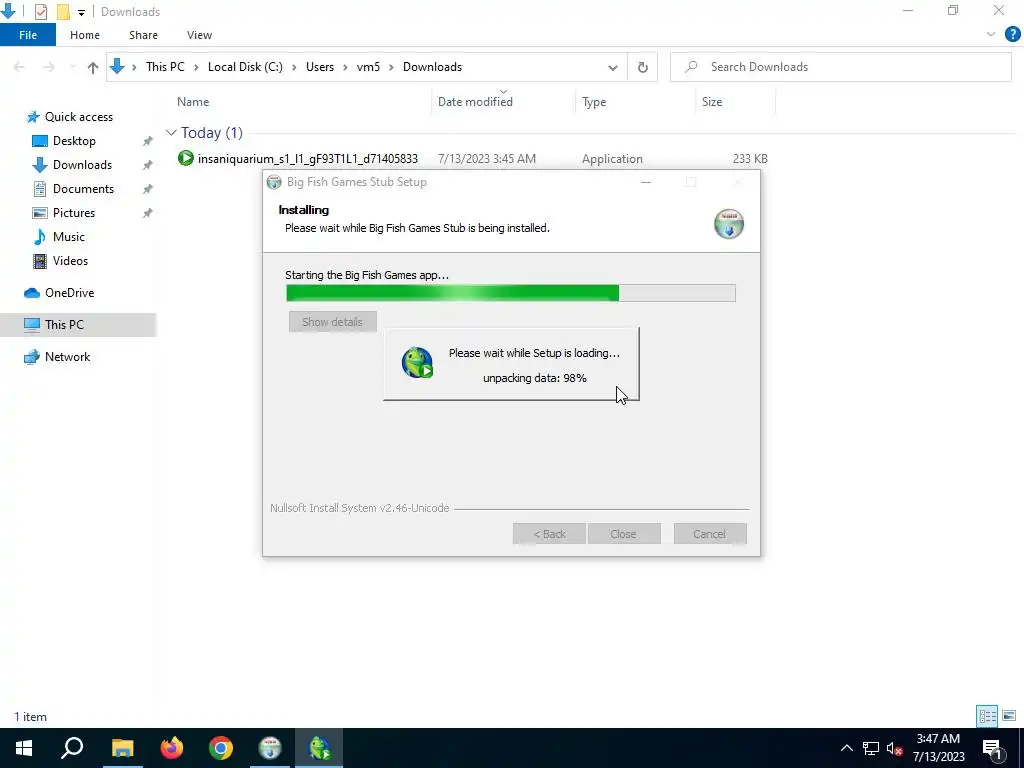
Task: Select Users in the address breadcrumb
Action: click(320, 67)
